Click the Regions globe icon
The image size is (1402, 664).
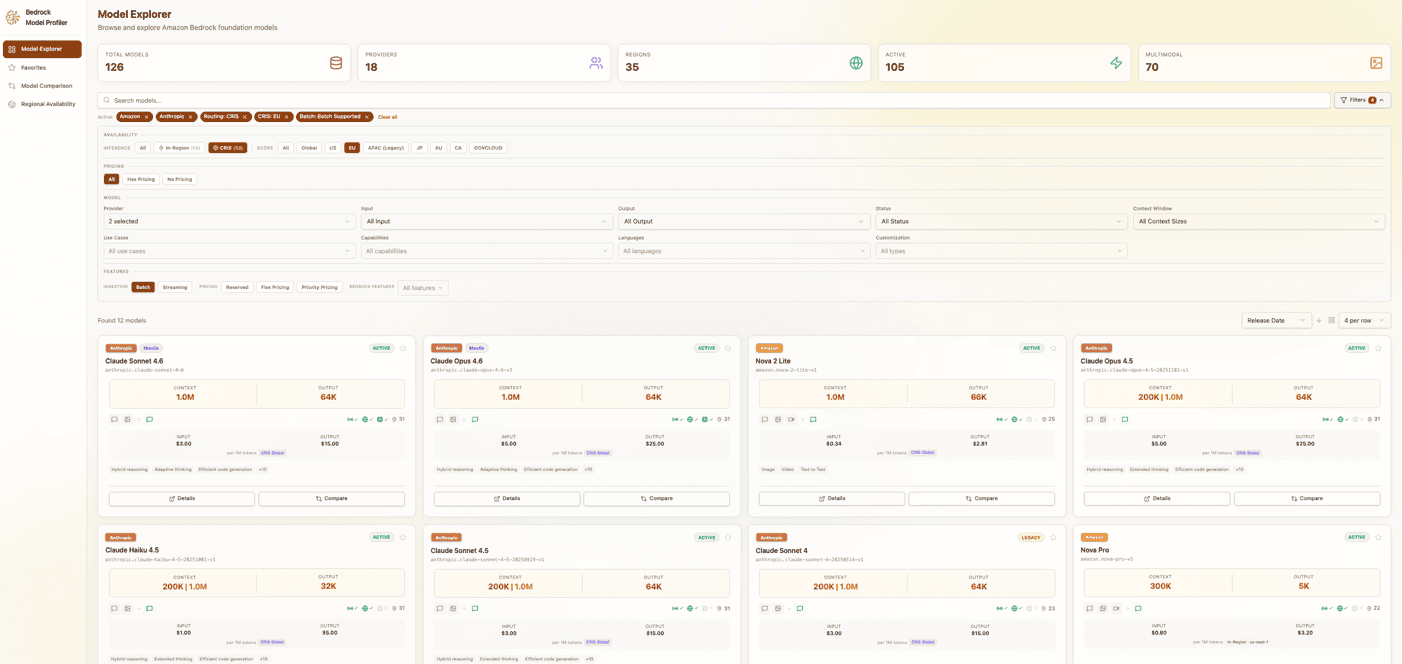[x=856, y=63]
